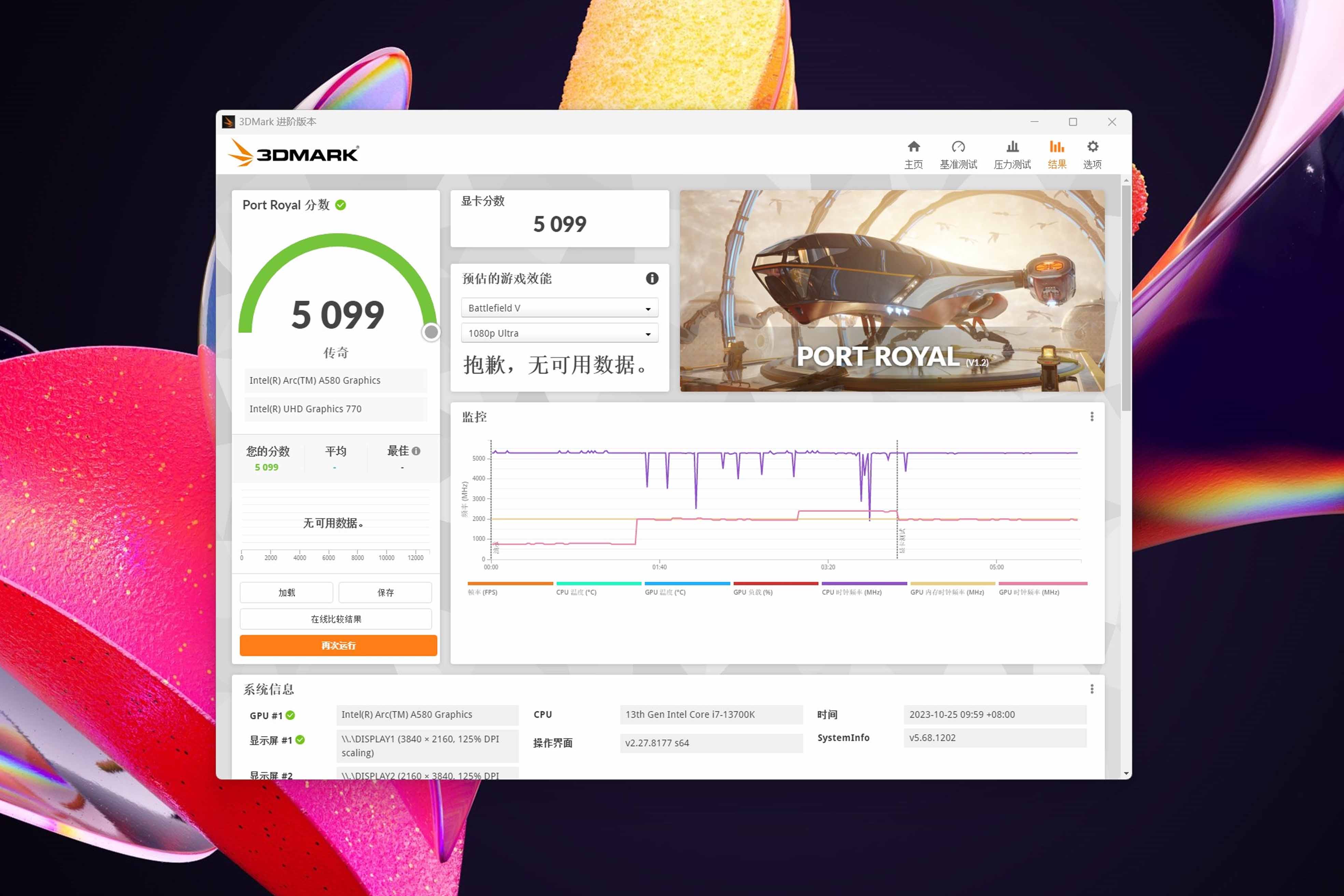
Task: Open the 监控 panel three-dot menu
Action: coord(1092,417)
